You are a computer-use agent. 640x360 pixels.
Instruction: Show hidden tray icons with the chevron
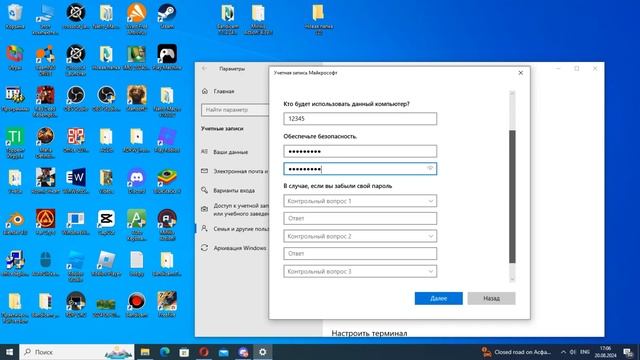coord(563,352)
